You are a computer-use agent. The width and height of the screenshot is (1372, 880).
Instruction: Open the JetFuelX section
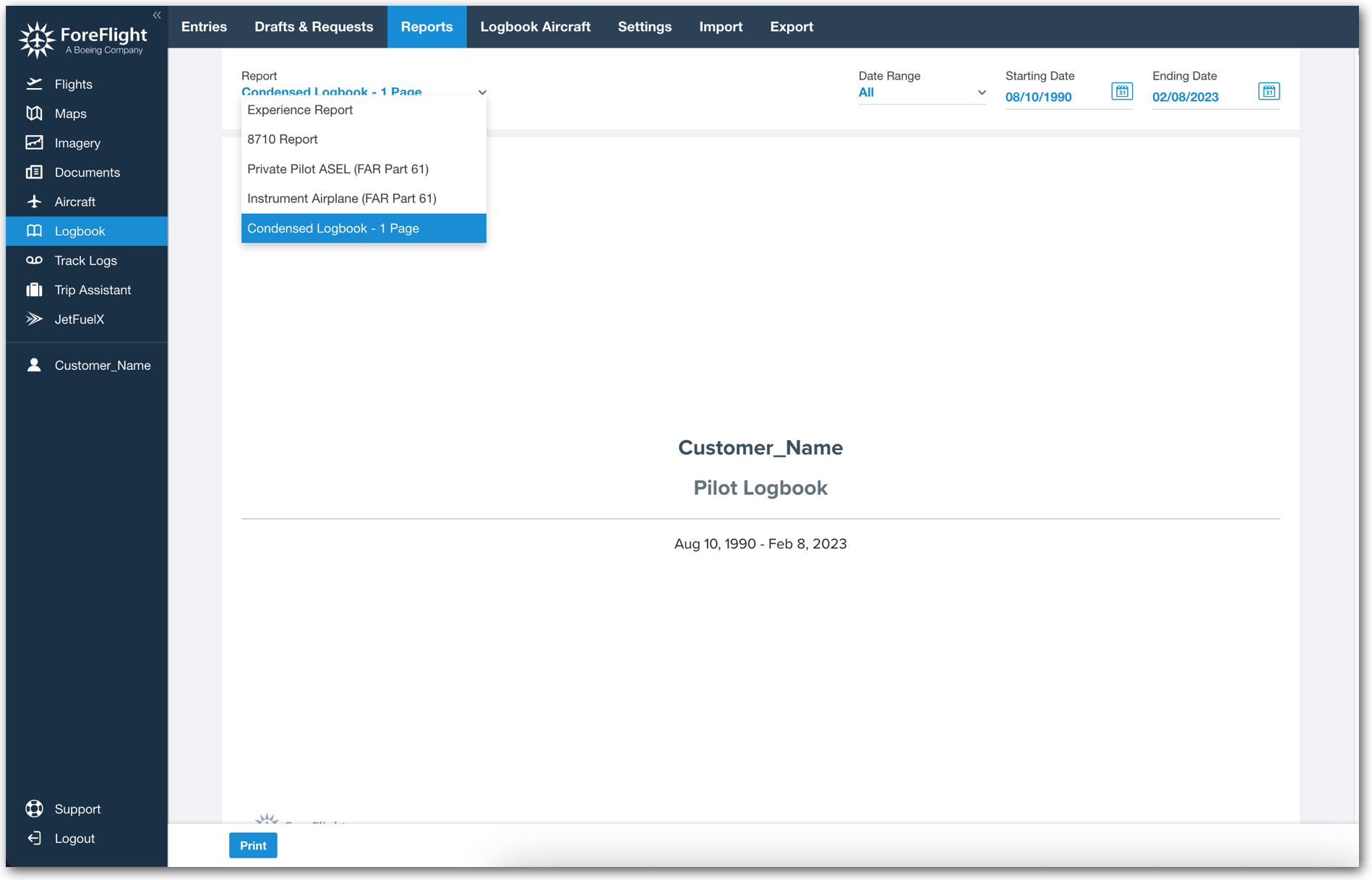tap(80, 319)
